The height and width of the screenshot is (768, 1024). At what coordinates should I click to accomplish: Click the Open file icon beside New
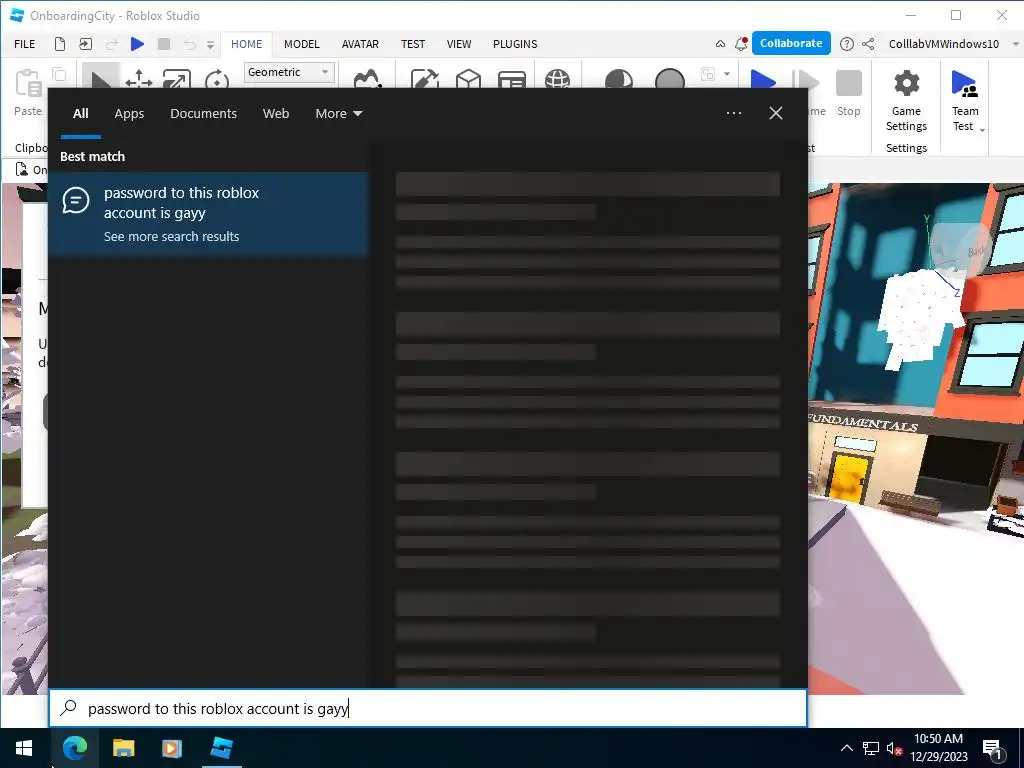tap(86, 44)
